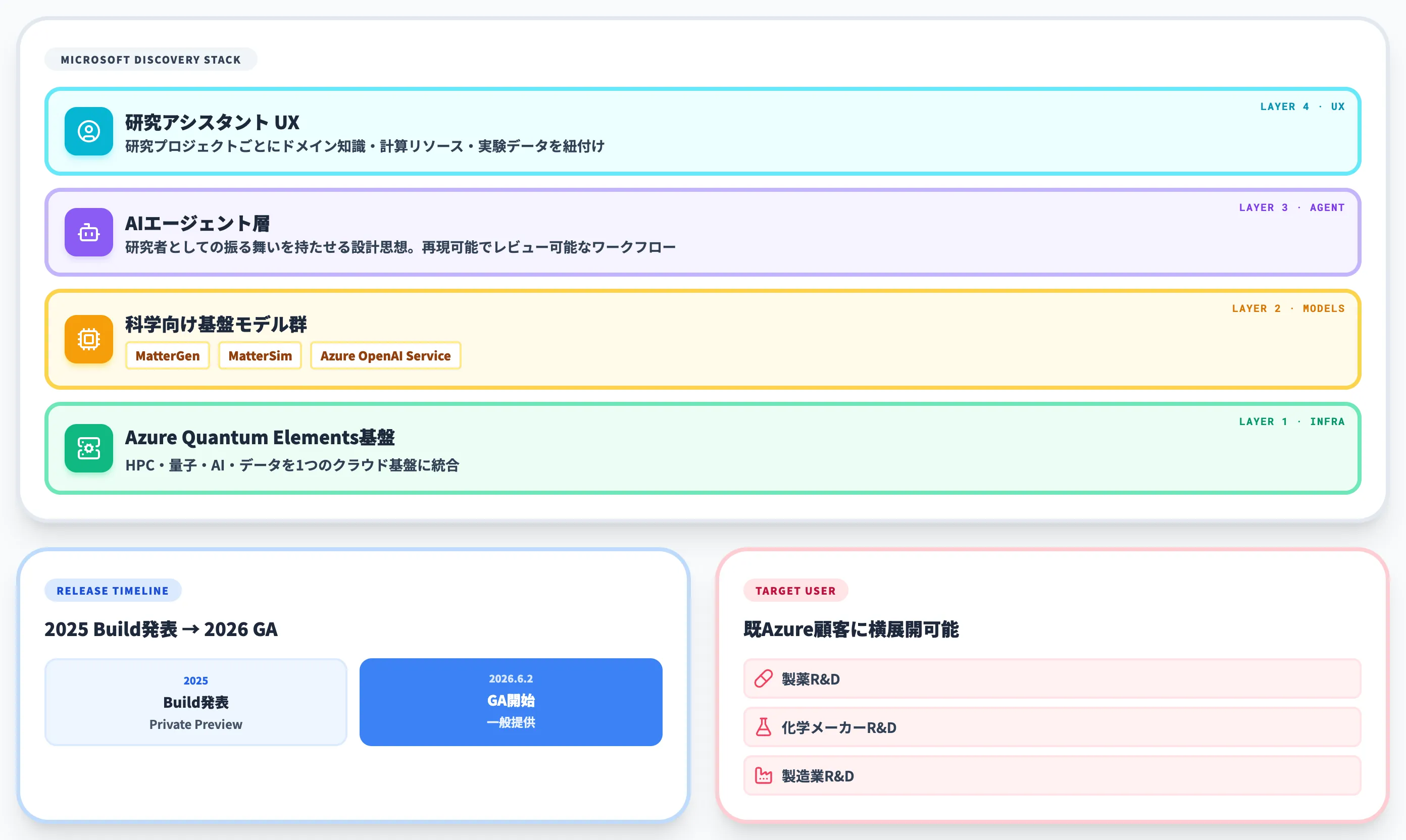Image resolution: width=1406 pixels, height=840 pixels.
Task: Click the LAYER 3 · AGENT label
Action: (1292, 207)
